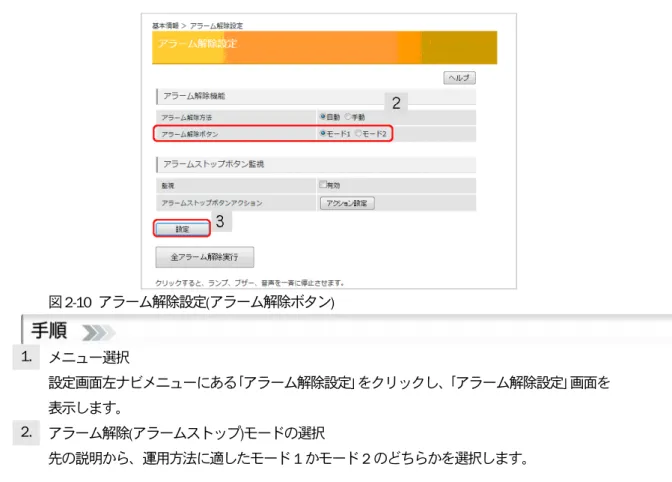This screenshot has height=482, width=672.
Task: Click the orange banner heading アラーム解除設定
Action: coord(197,44)
